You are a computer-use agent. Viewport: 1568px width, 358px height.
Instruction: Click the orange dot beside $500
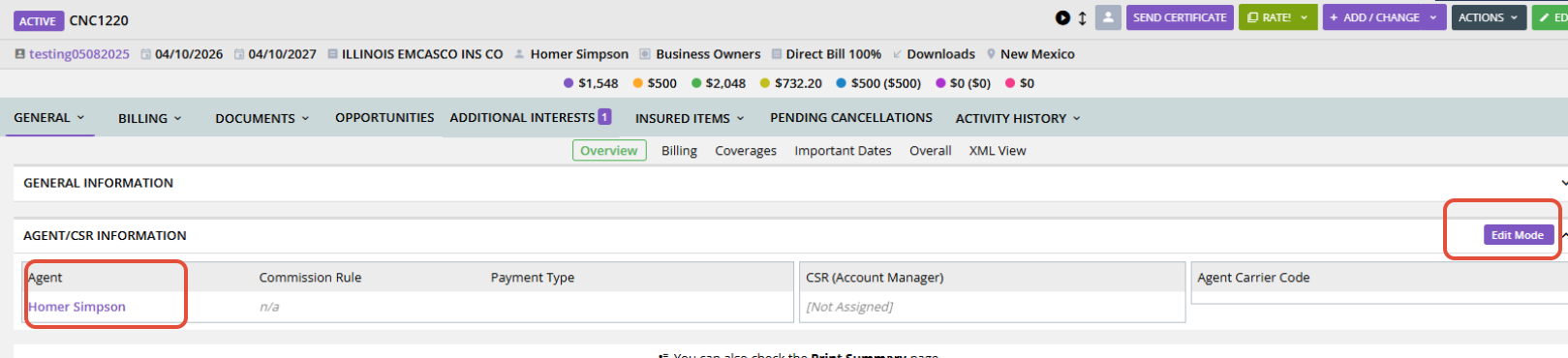[x=637, y=83]
